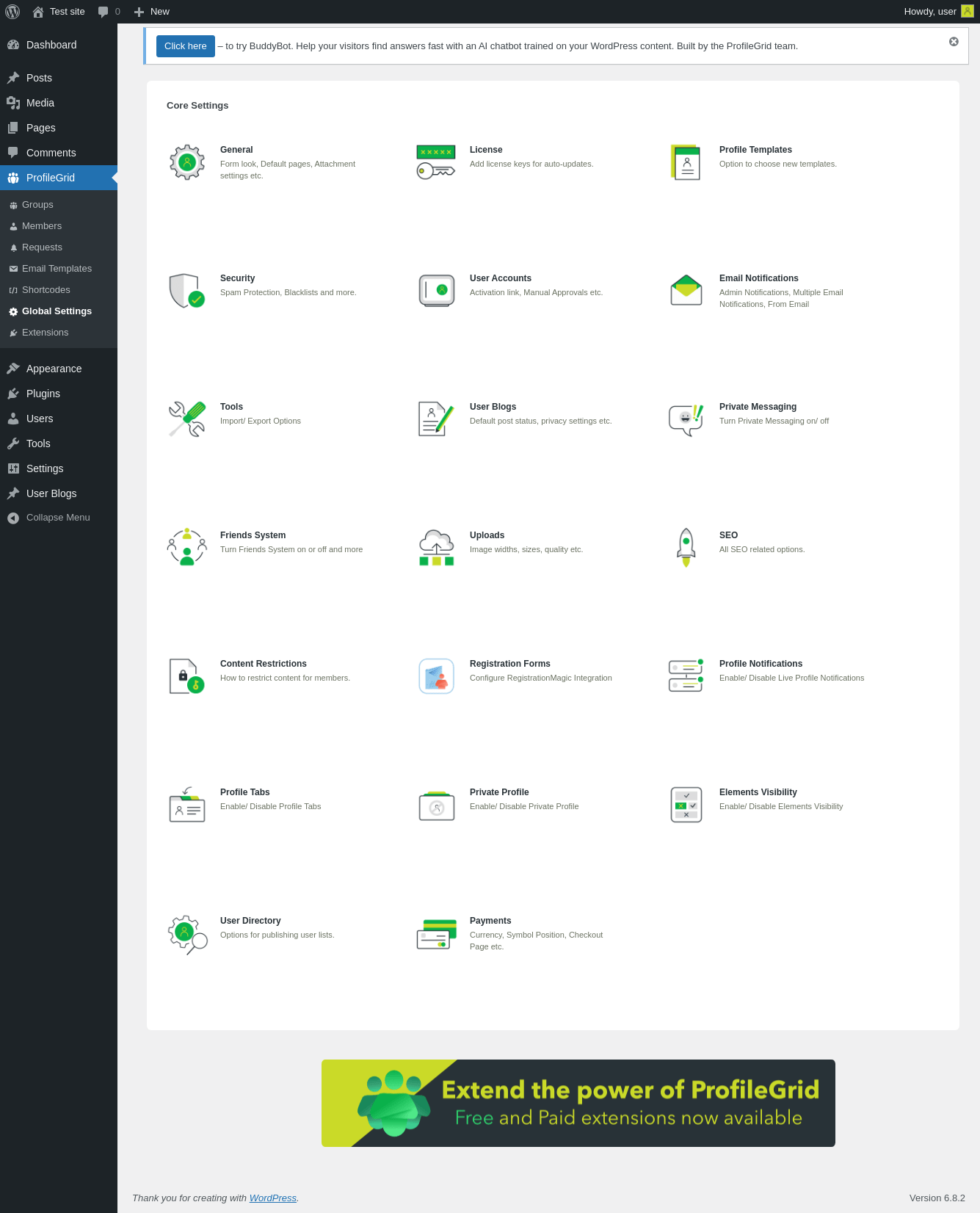Open ProfileGrid menu in the sidebar
Screen dimensions: 980x1213
click(x=59, y=178)
